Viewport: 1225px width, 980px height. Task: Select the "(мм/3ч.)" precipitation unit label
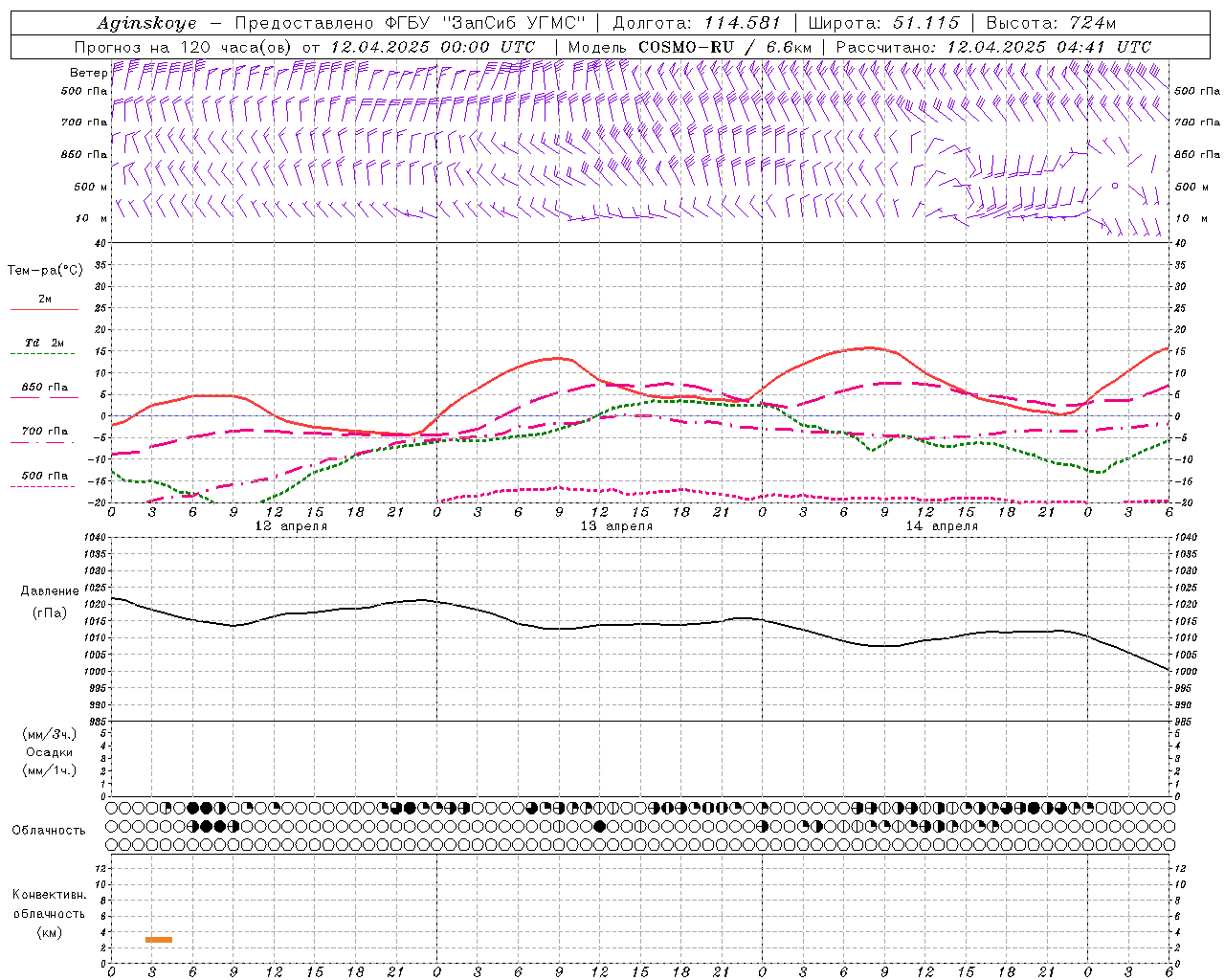(x=50, y=734)
